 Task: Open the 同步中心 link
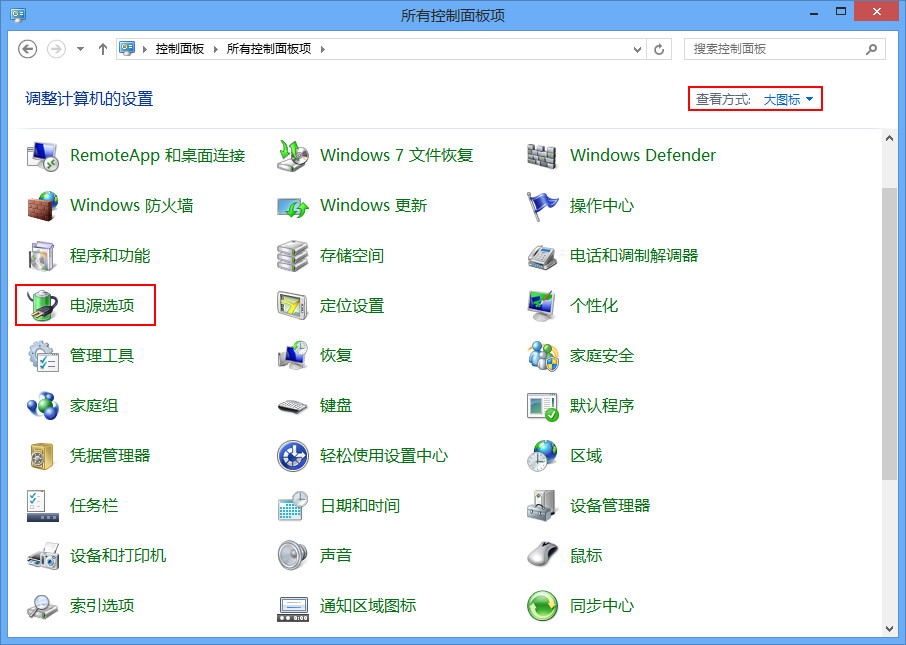pyautogui.click(x=602, y=606)
